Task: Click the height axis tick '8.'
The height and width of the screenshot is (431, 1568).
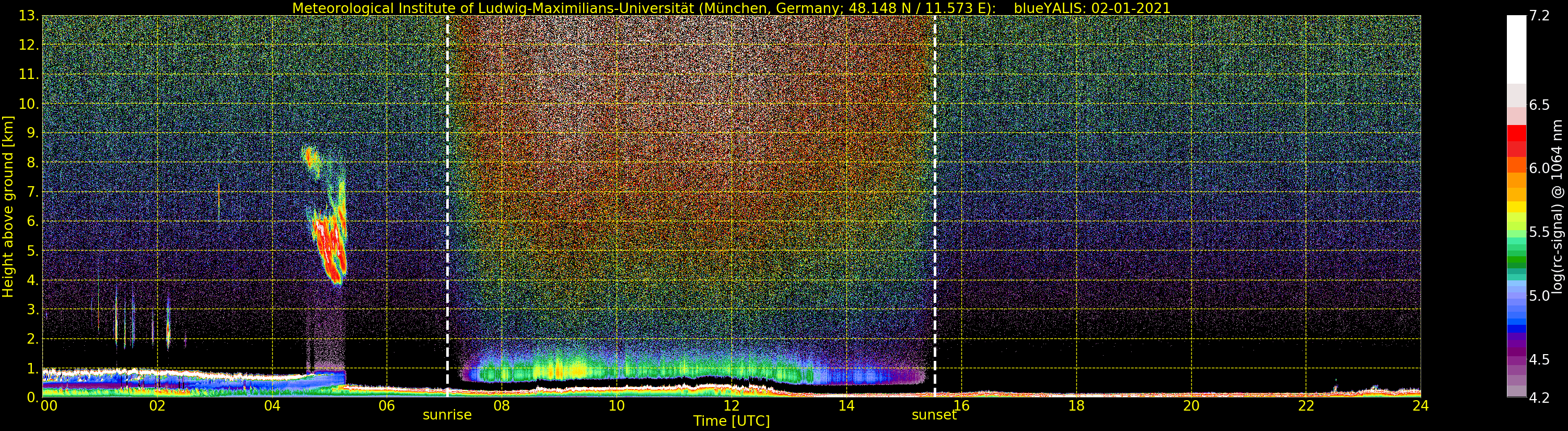Action: click(32, 163)
